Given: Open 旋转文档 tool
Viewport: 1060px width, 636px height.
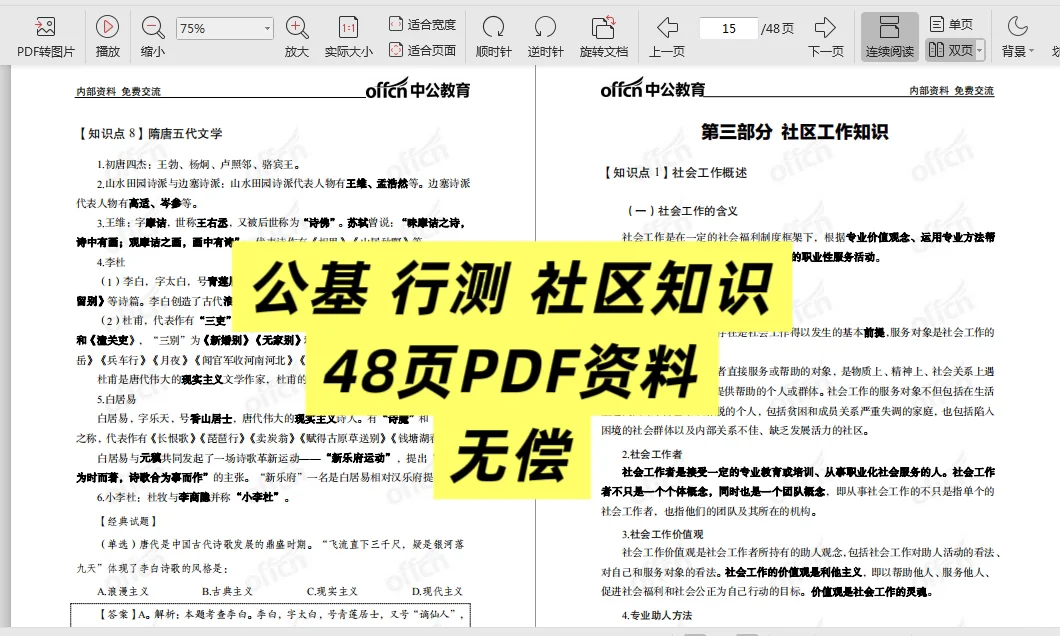Looking at the screenshot, I should (x=604, y=36).
